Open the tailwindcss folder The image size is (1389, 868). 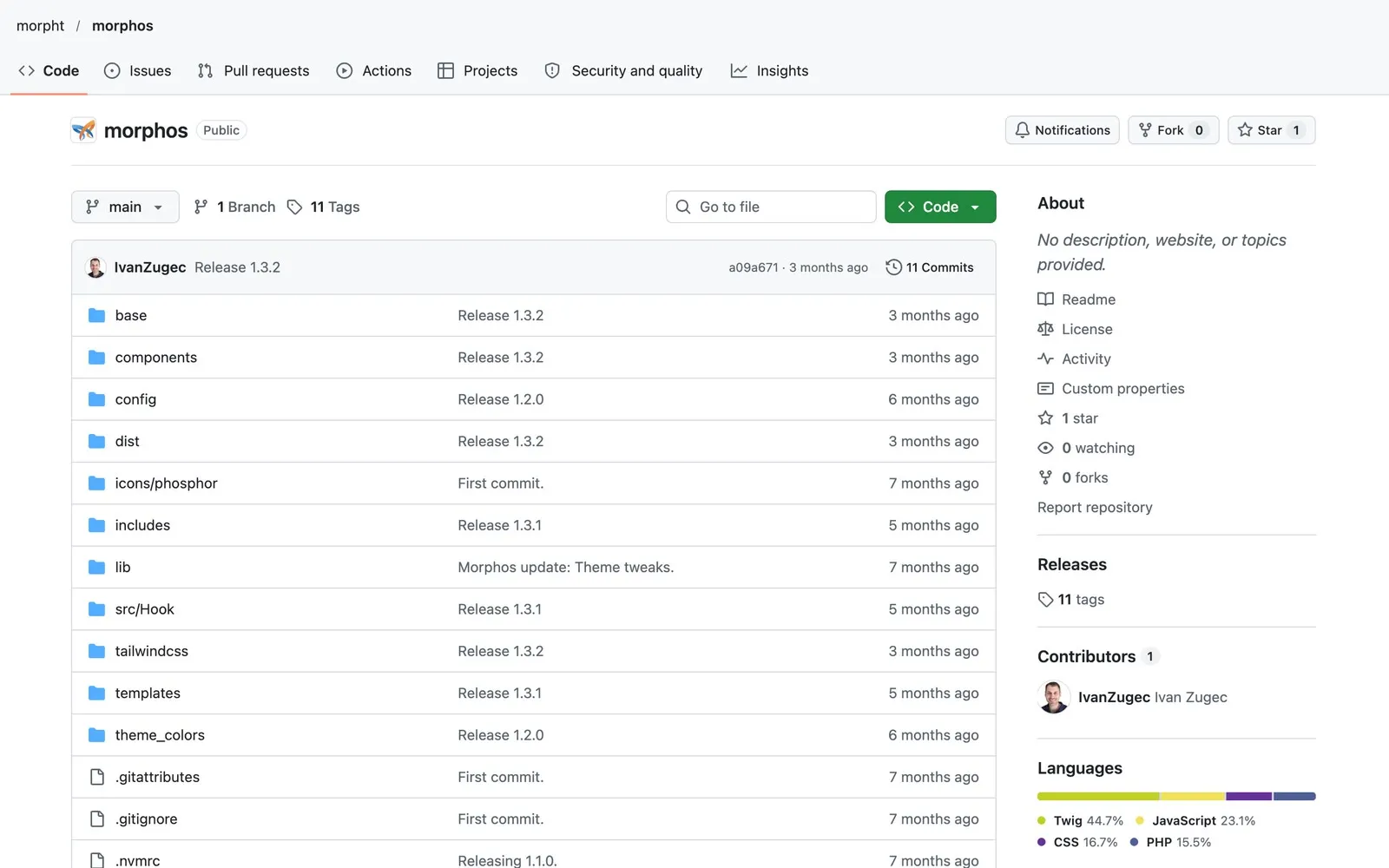[152, 651]
